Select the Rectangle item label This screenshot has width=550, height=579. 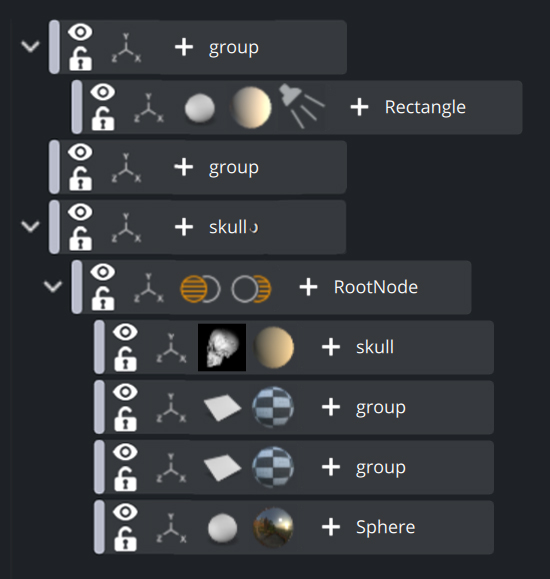(x=425, y=107)
